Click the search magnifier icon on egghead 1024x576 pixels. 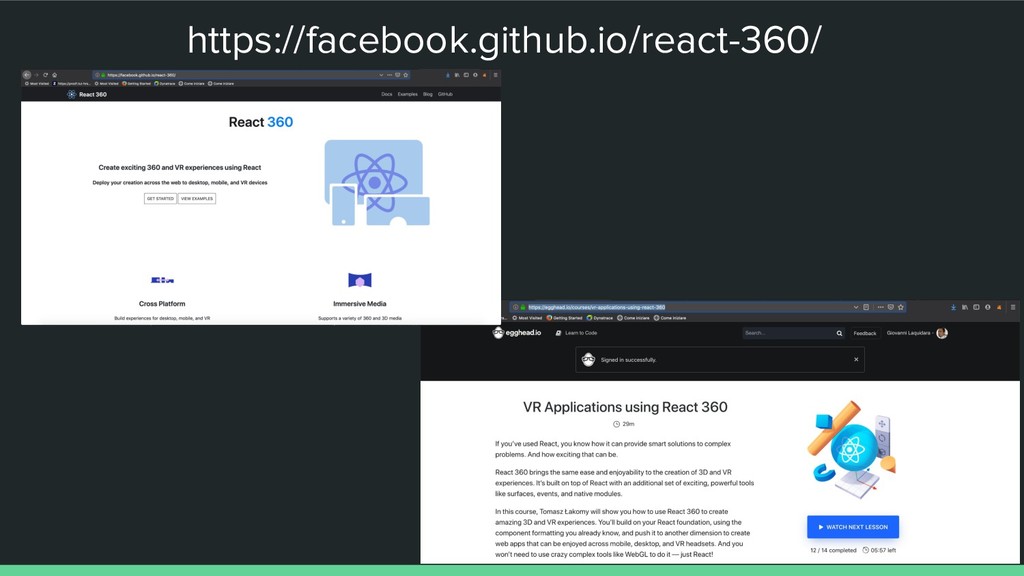[x=839, y=333]
